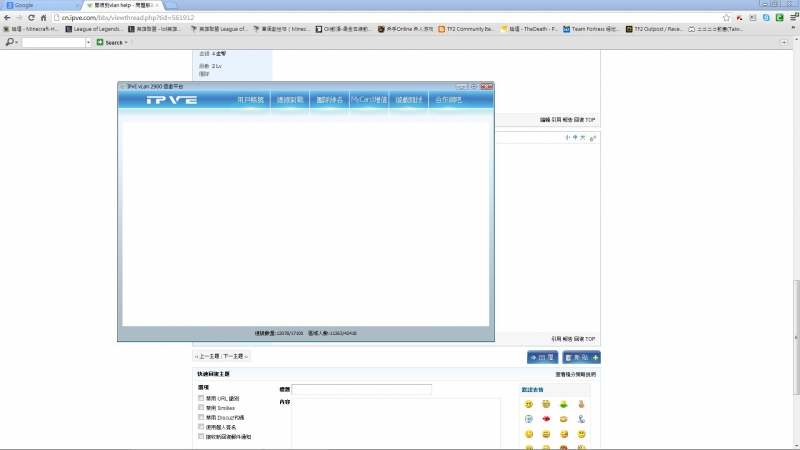Switch to the Google tab

tap(41, 5)
